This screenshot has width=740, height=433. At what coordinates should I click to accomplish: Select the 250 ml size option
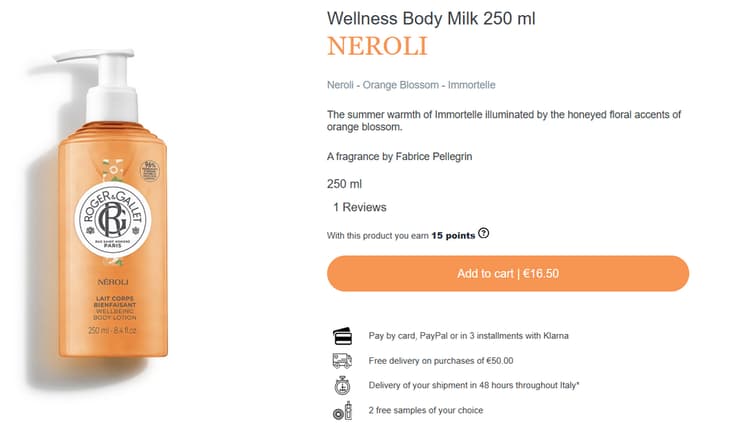point(344,184)
